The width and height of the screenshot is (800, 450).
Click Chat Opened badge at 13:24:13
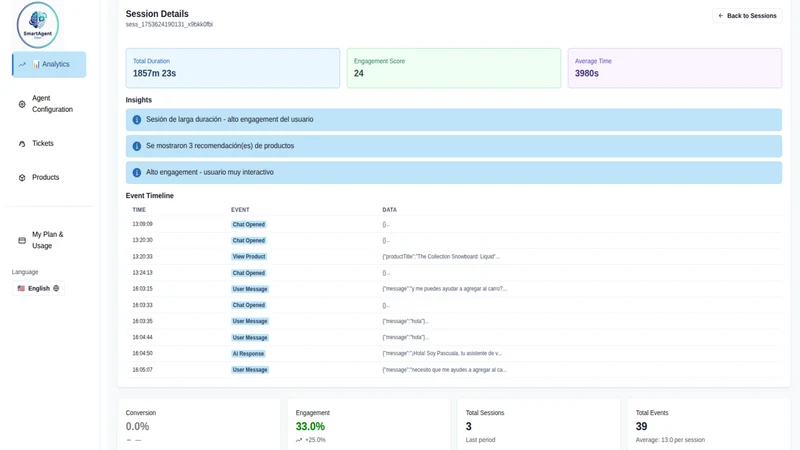click(248, 273)
